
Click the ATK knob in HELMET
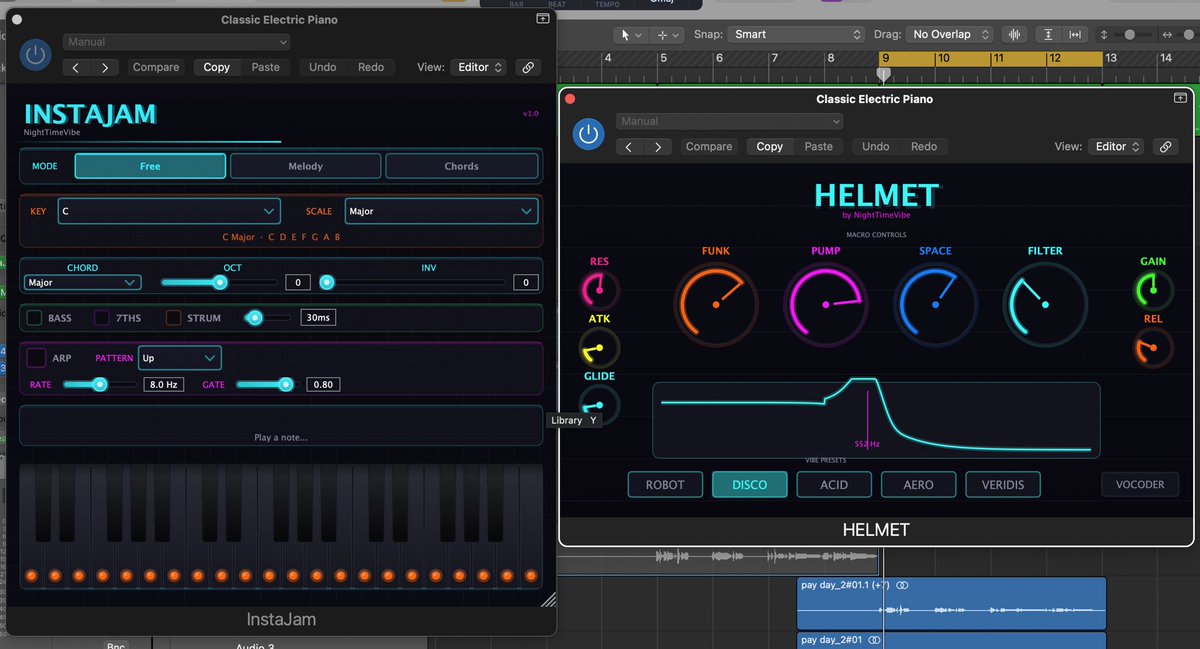[599, 348]
